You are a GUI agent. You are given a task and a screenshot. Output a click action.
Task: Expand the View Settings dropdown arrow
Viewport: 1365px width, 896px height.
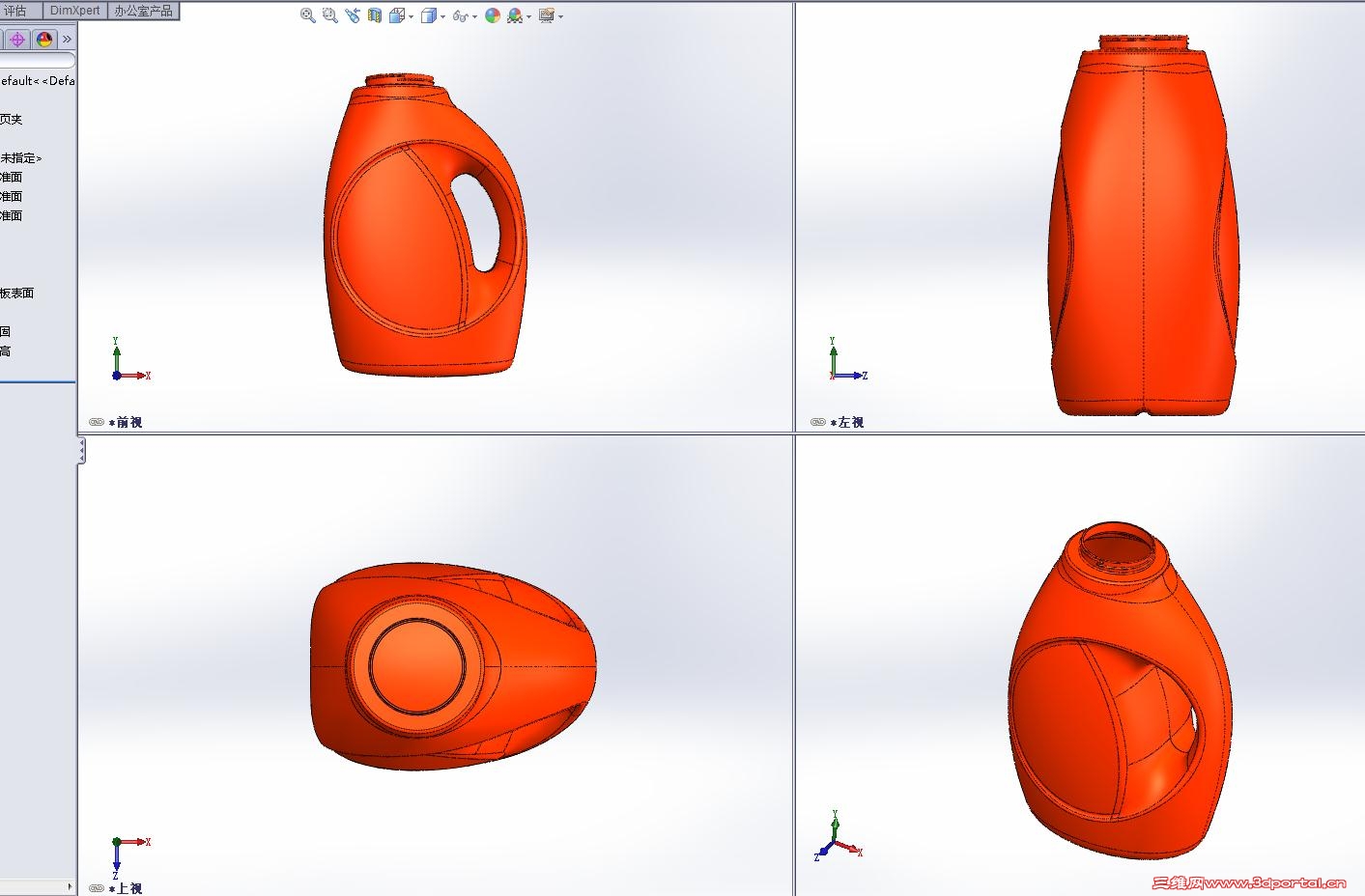pos(560,16)
